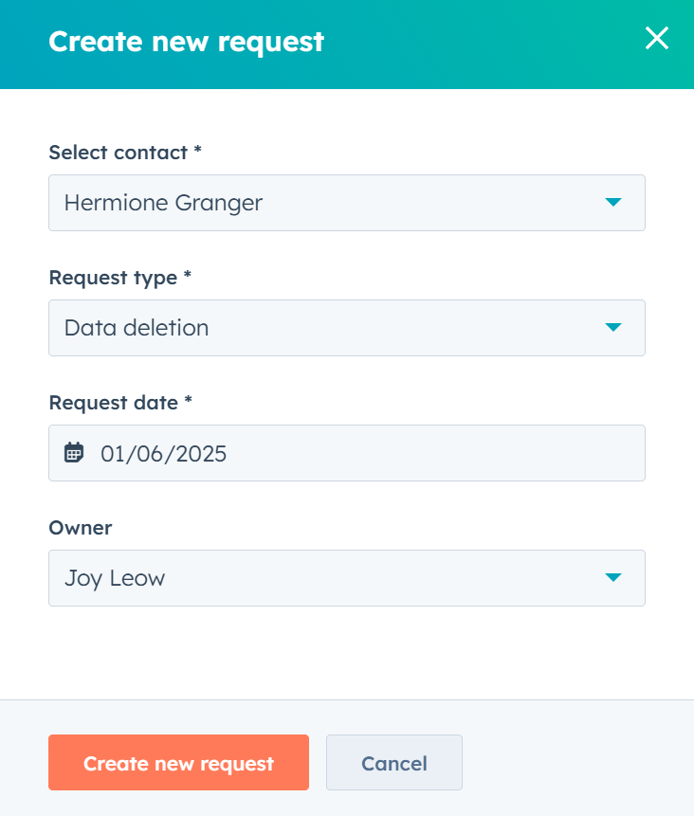The height and width of the screenshot is (816, 694).
Task: Change the contact from Hermione Granger
Action: pyautogui.click(x=347, y=202)
